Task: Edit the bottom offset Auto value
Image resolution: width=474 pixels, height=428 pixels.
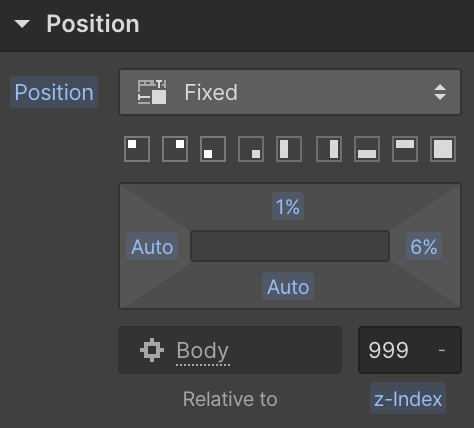Action: point(288,286)
